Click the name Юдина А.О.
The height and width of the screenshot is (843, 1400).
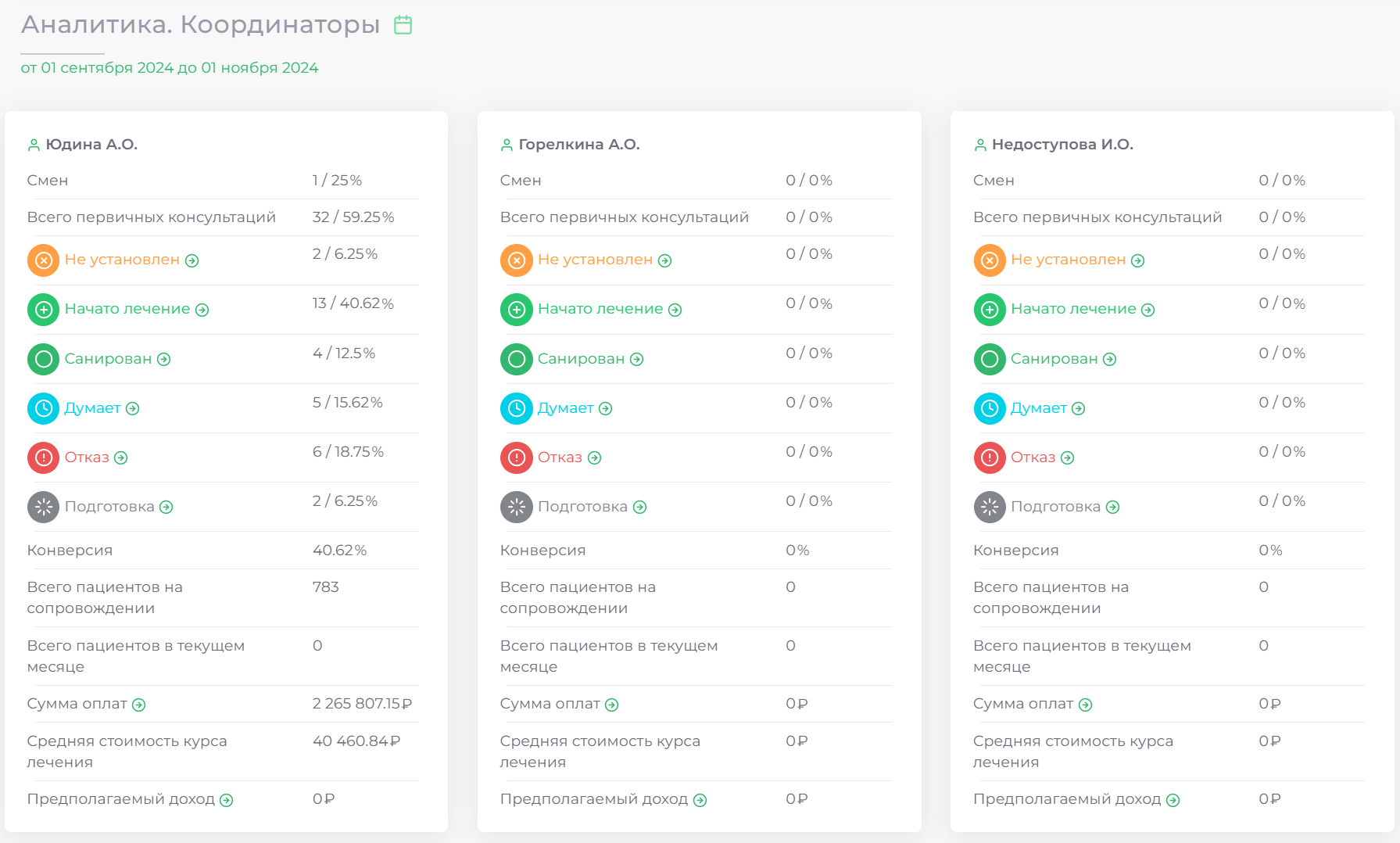click(91, 145)
